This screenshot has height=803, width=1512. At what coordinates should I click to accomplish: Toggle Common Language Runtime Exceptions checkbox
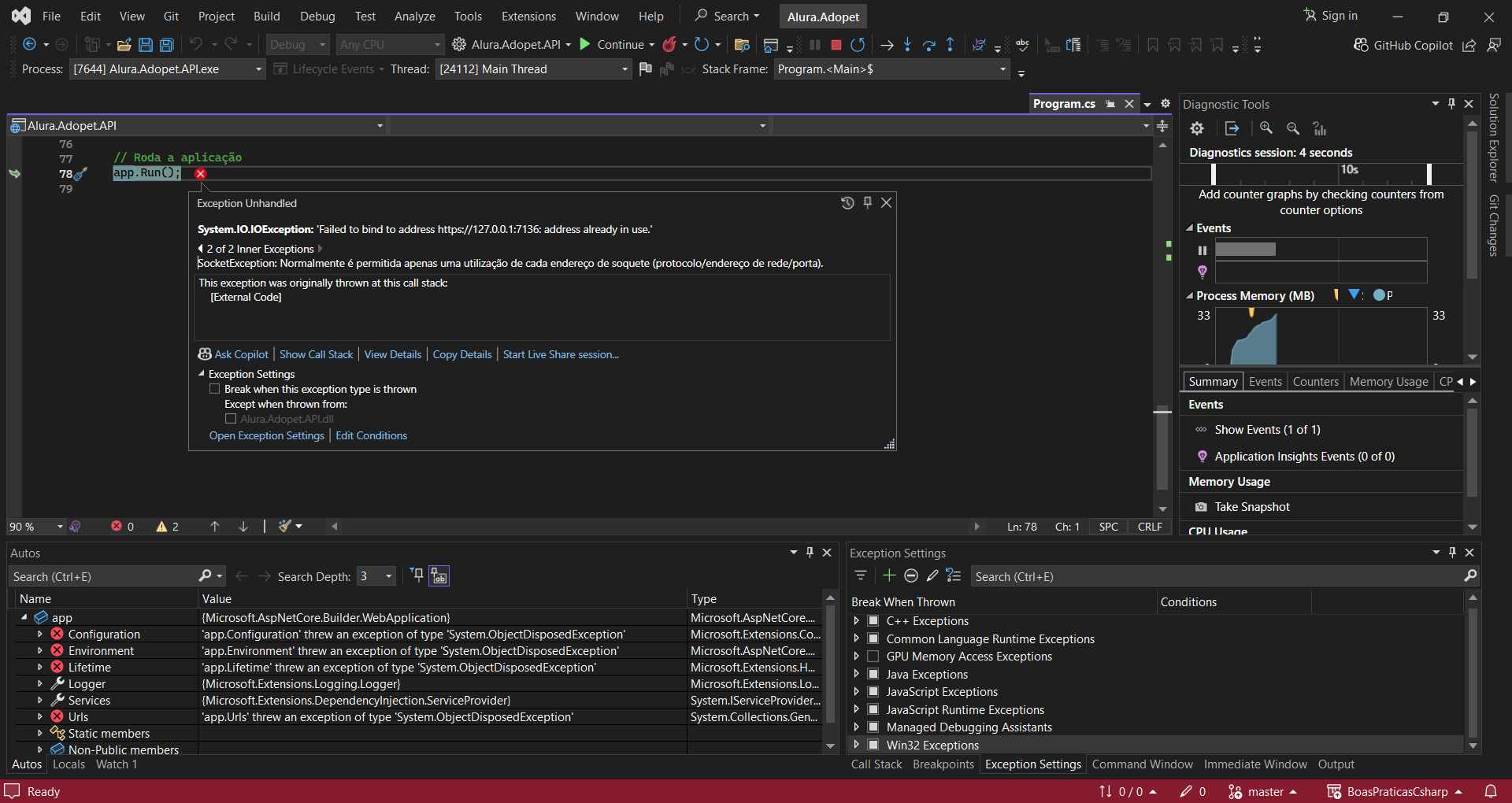point(873,638)
